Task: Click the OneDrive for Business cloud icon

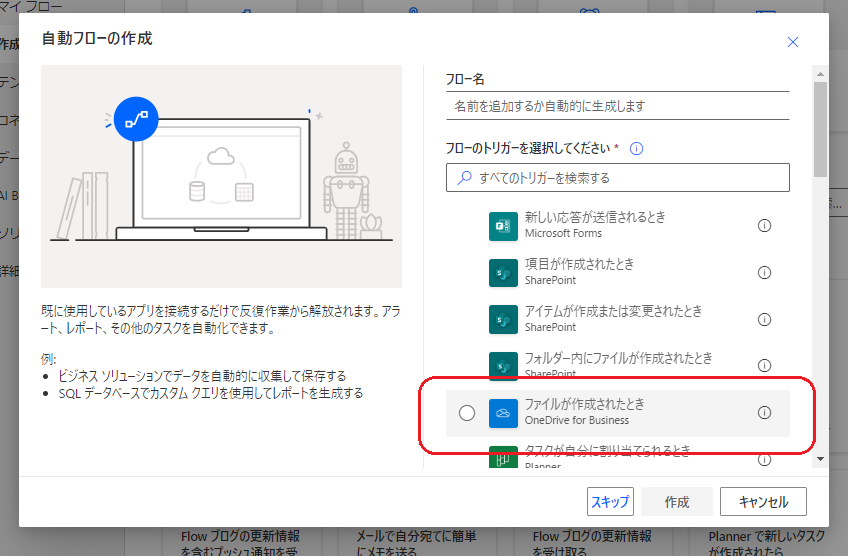Action: [x=503, y=413]
